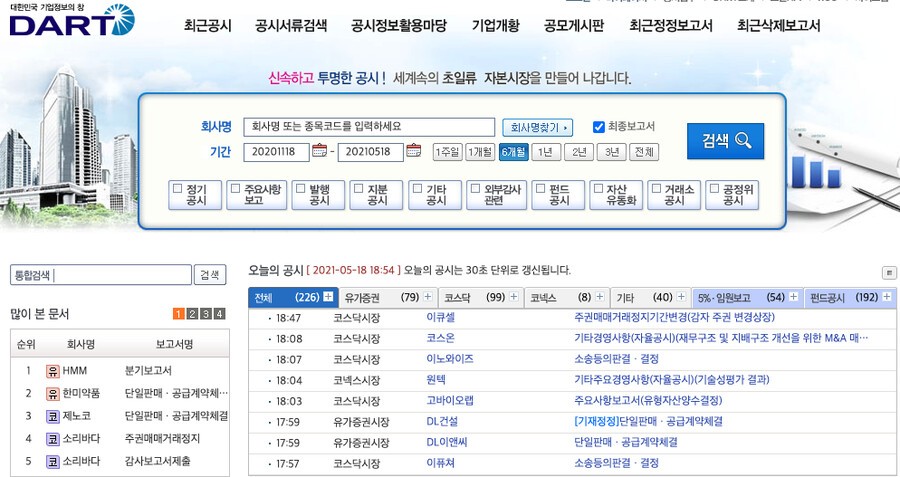Viewport: 900px width, 477px height.
Task: Set period to 2년
Action: click(579, 152)
